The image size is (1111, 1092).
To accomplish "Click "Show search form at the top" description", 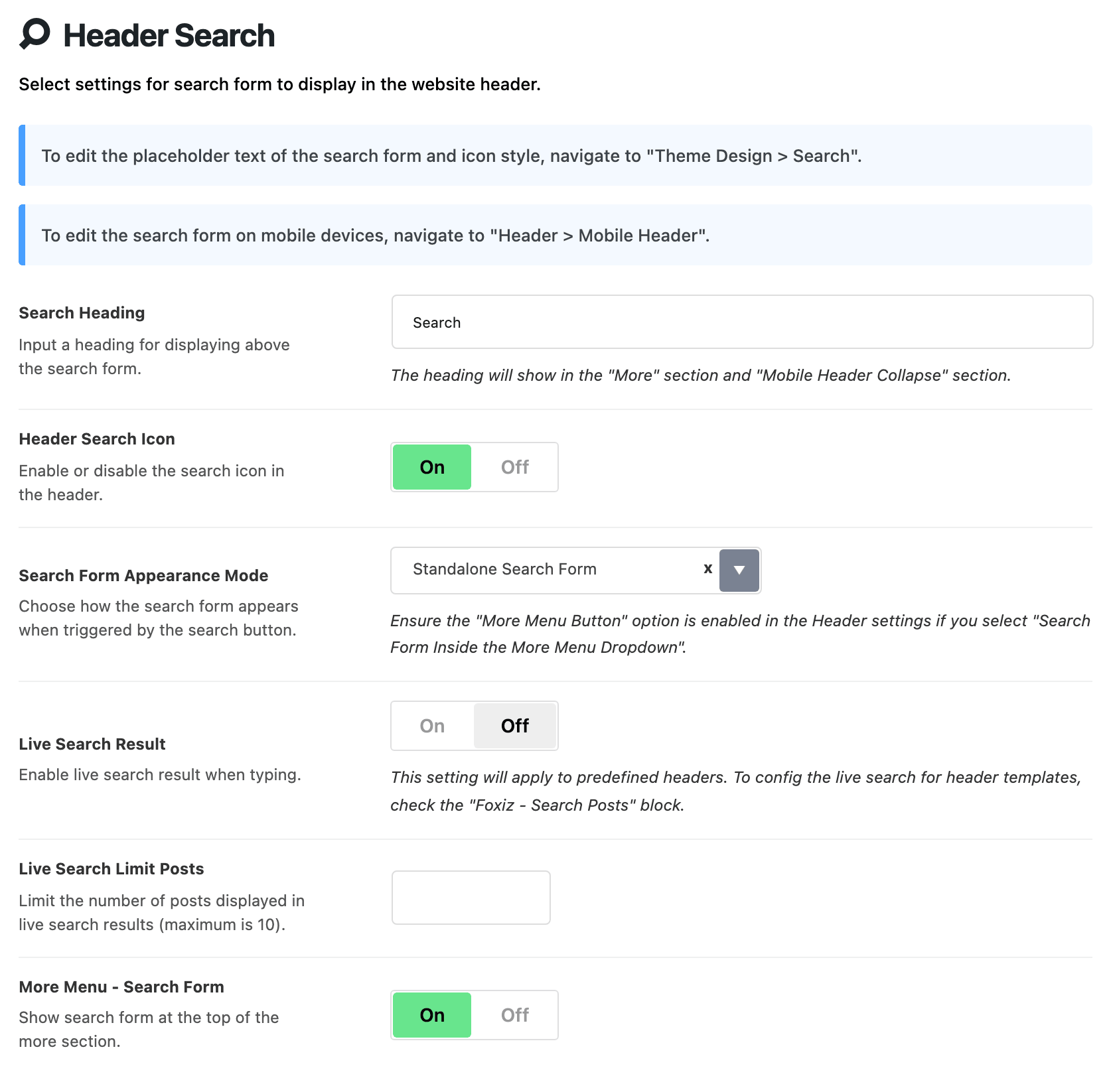I will tap(149, 1029).
